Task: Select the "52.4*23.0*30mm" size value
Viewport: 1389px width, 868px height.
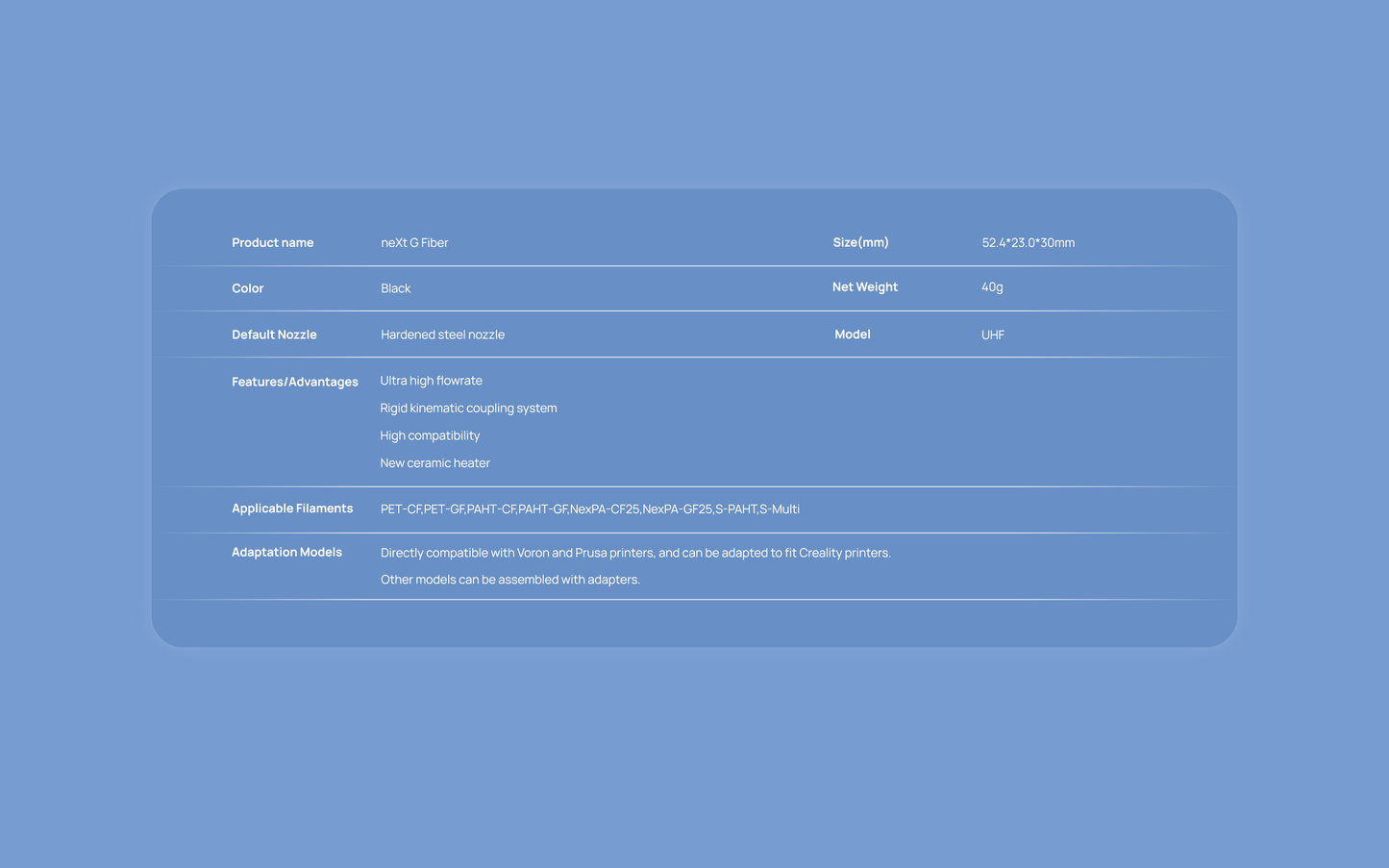Action: tap(1028, 243)
